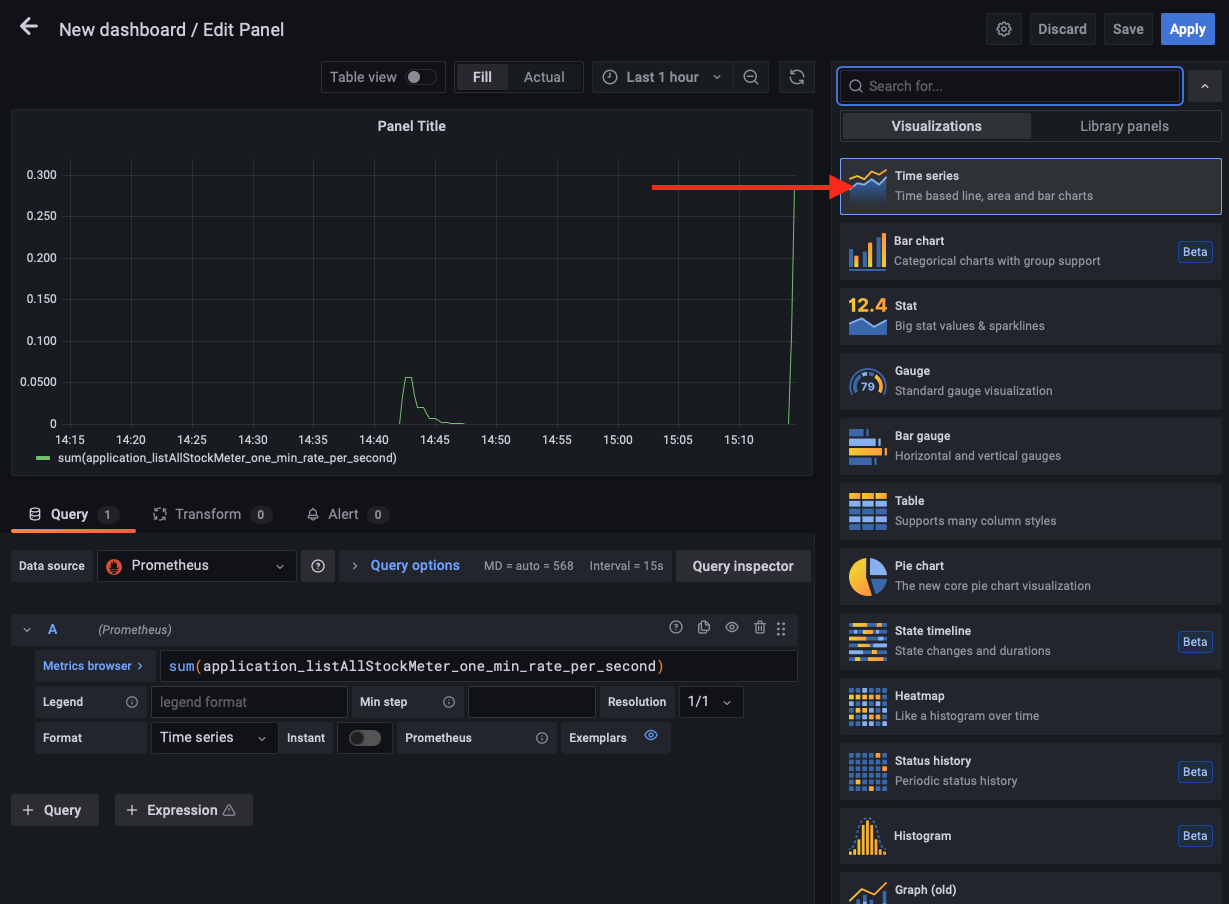Toggle query A visibility eye icon
The height and width of the screenshot is (904, 1229).
732,628
